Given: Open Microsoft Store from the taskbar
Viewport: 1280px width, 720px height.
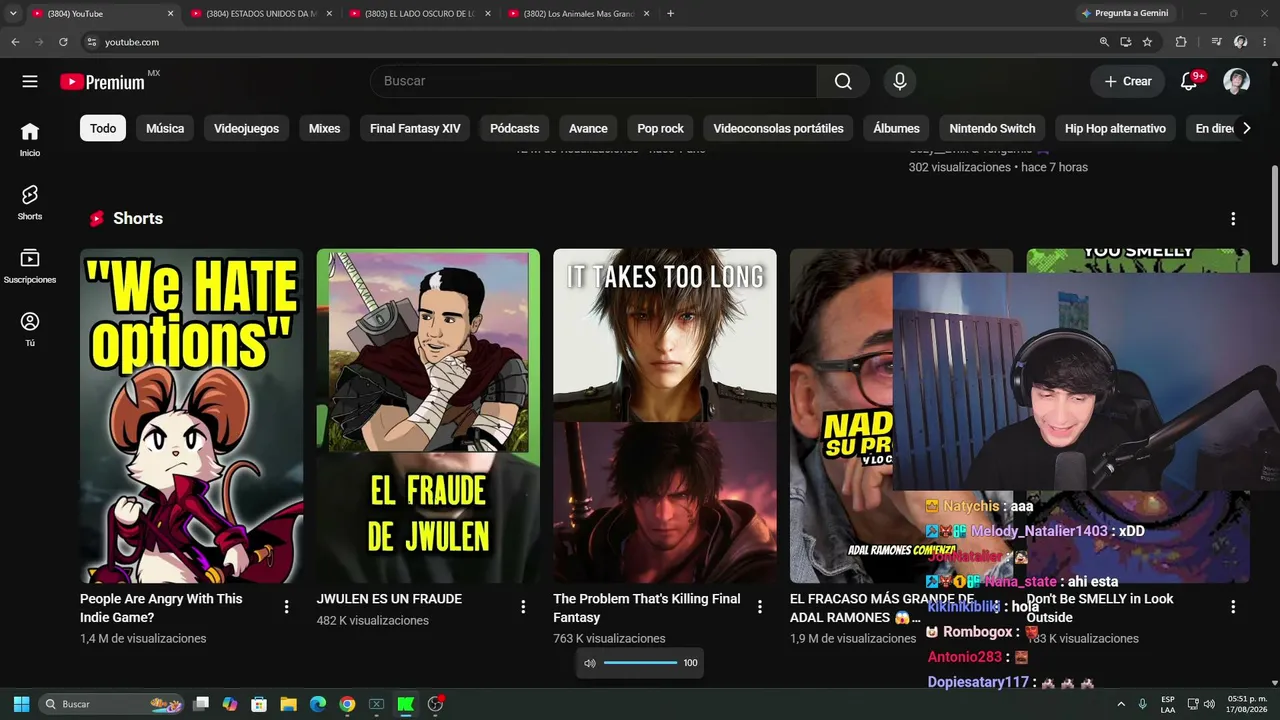Looking at the screenshot, I should point(259,704).
